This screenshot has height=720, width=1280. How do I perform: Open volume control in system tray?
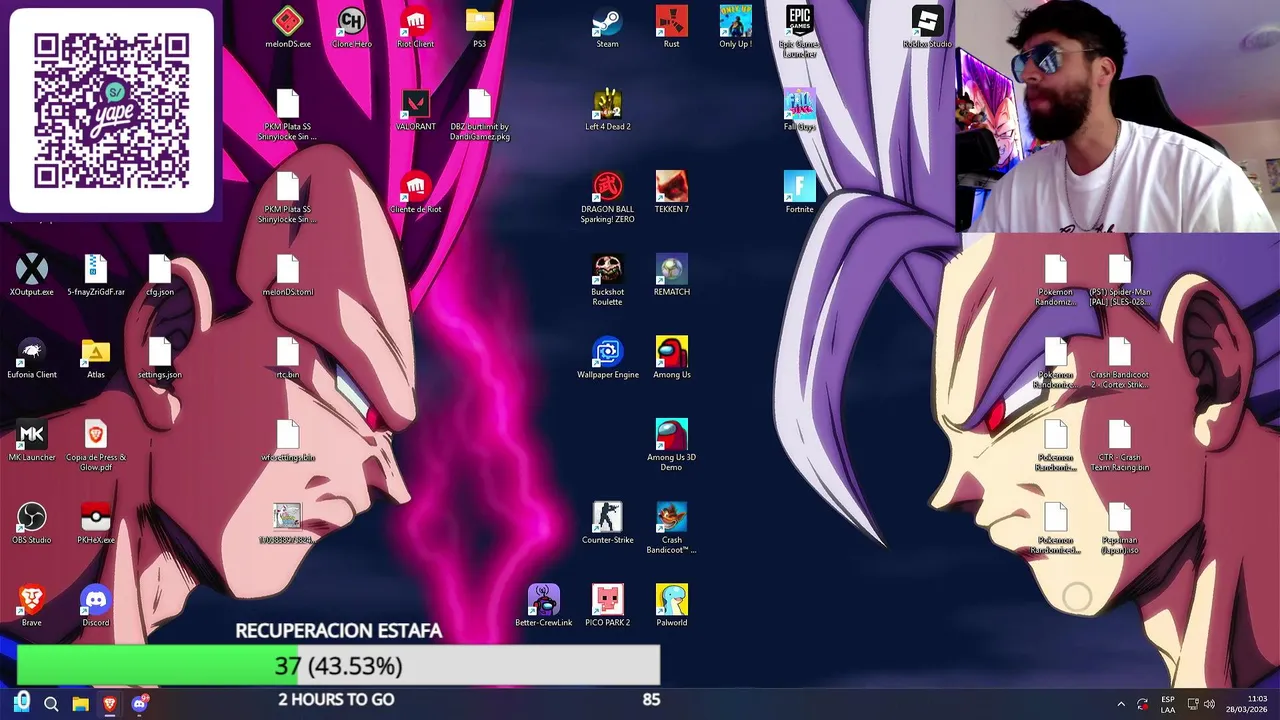point(1210,704)
